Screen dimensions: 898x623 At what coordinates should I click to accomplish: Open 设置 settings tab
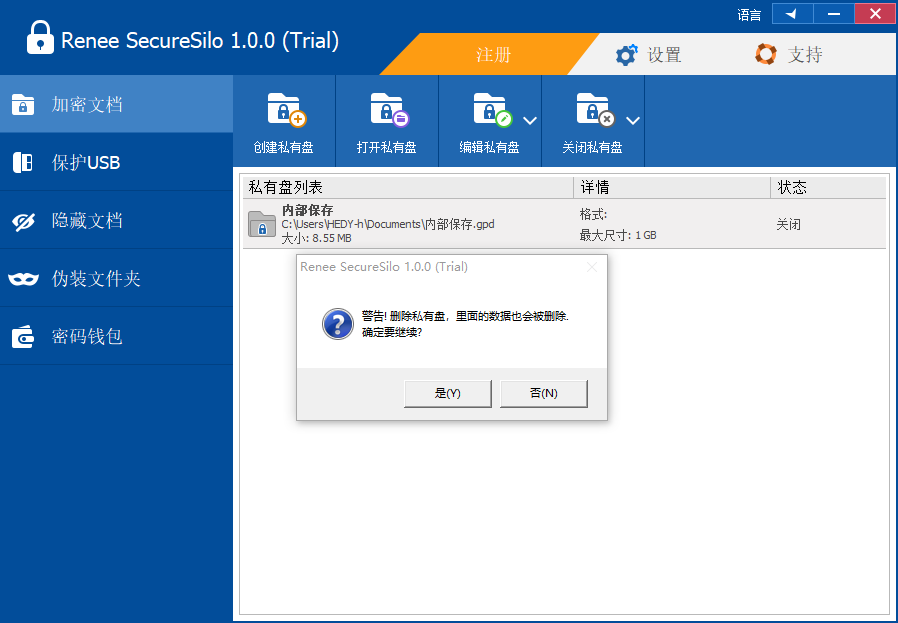pos(649,54)
